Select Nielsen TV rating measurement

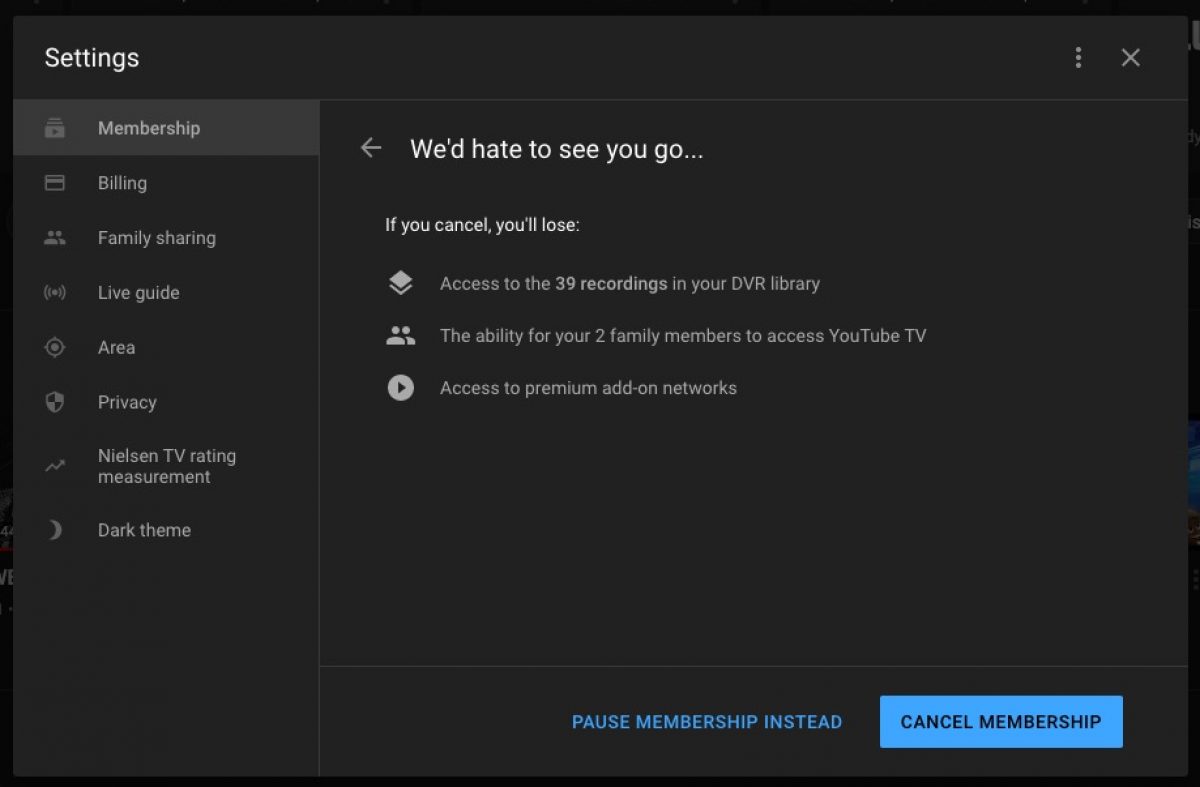[x=166, y=466]
